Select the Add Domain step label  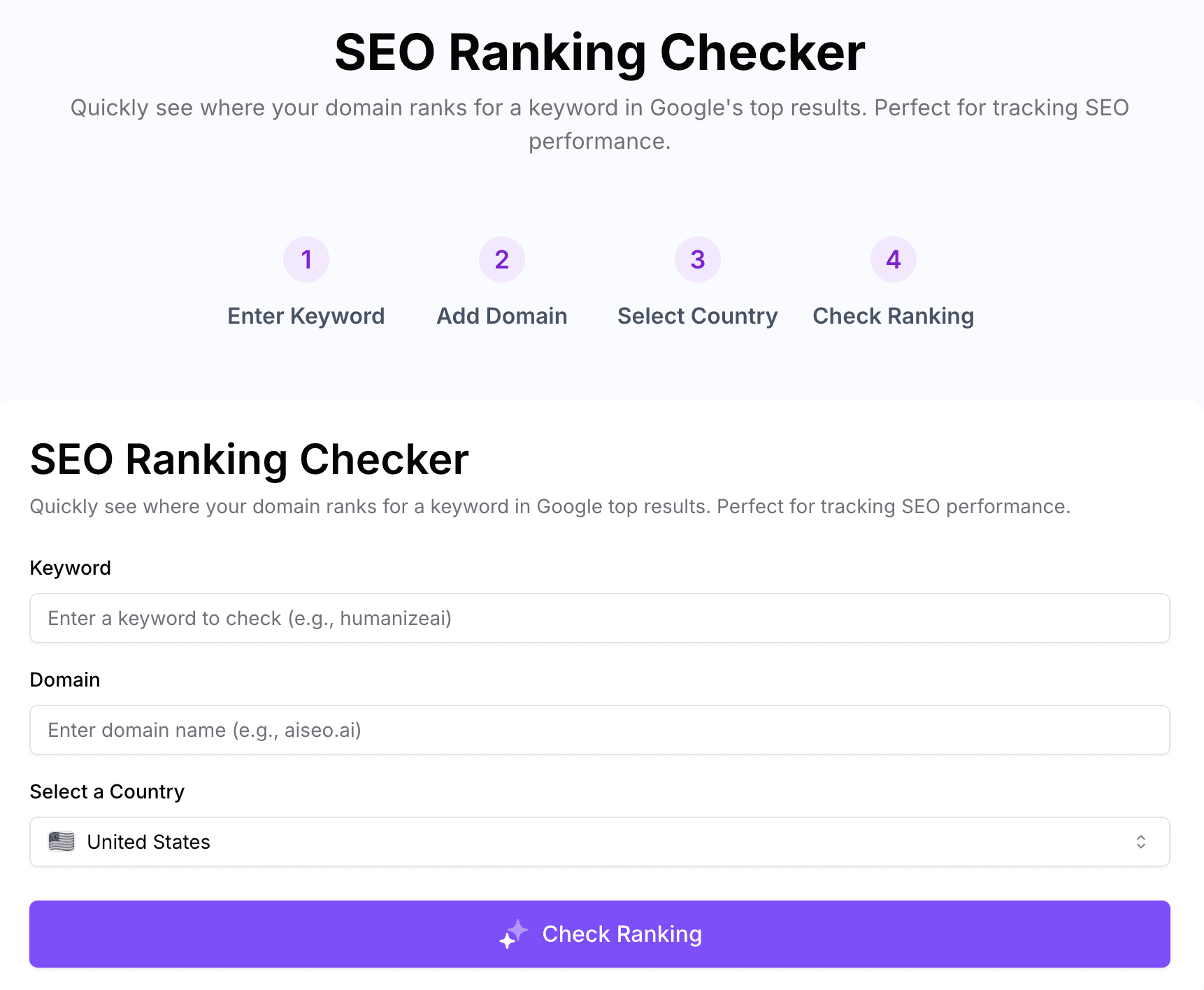click(x=501, y=315)
